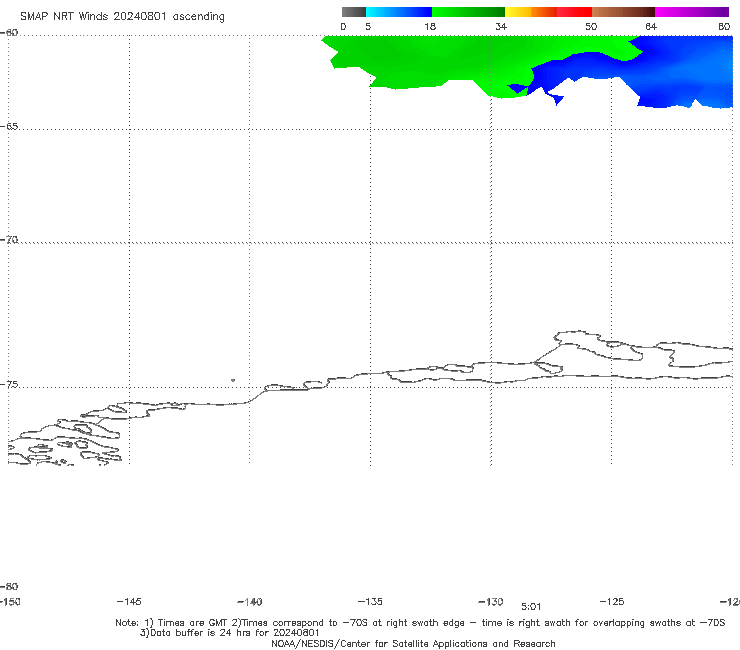Click the 'Data buffer is 24 hrs' note

230,633
